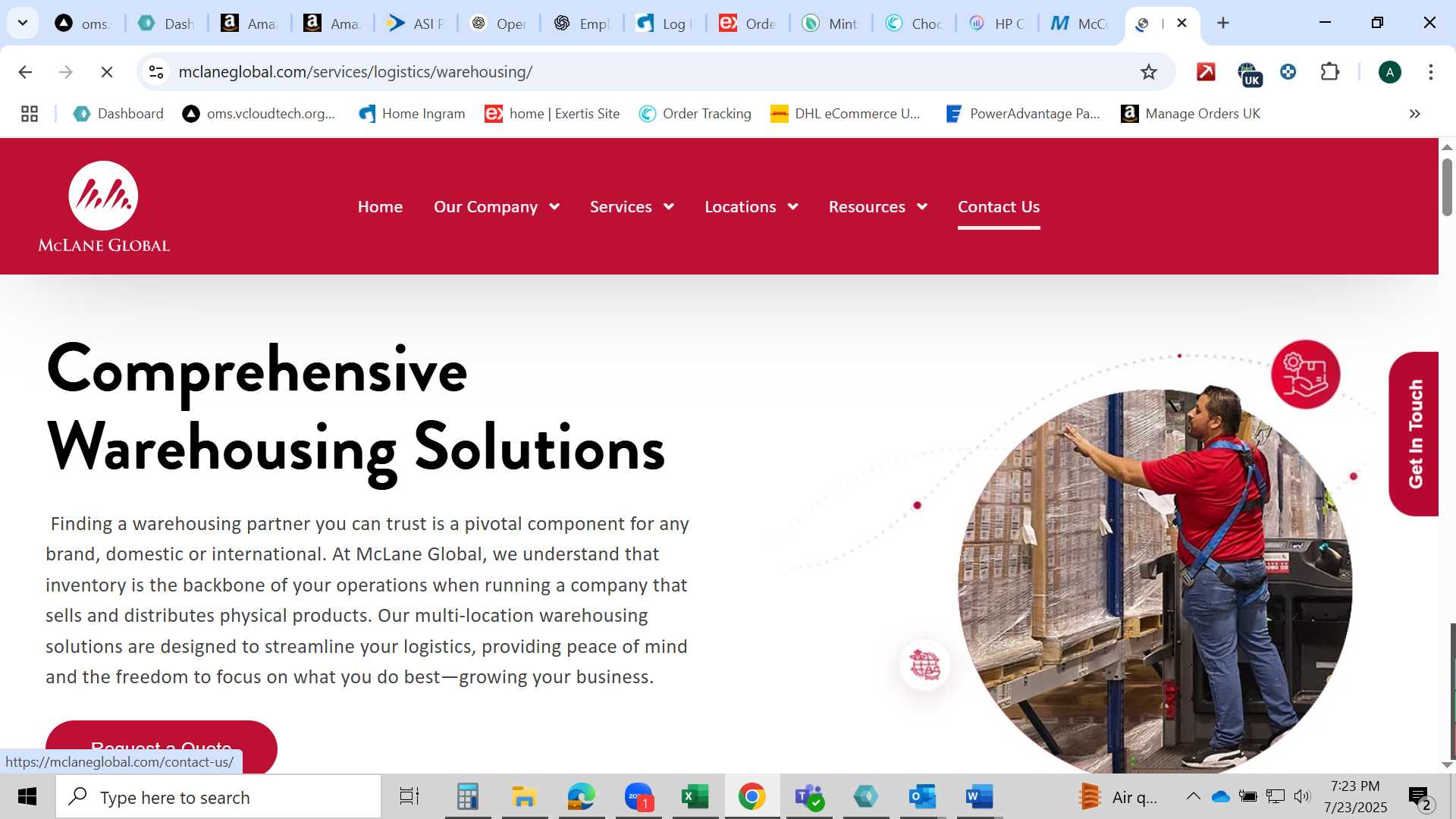The height and width of the screenshot is (819, 1456).
Task: Open Task View on the taskbar
Action: point(409,797)
